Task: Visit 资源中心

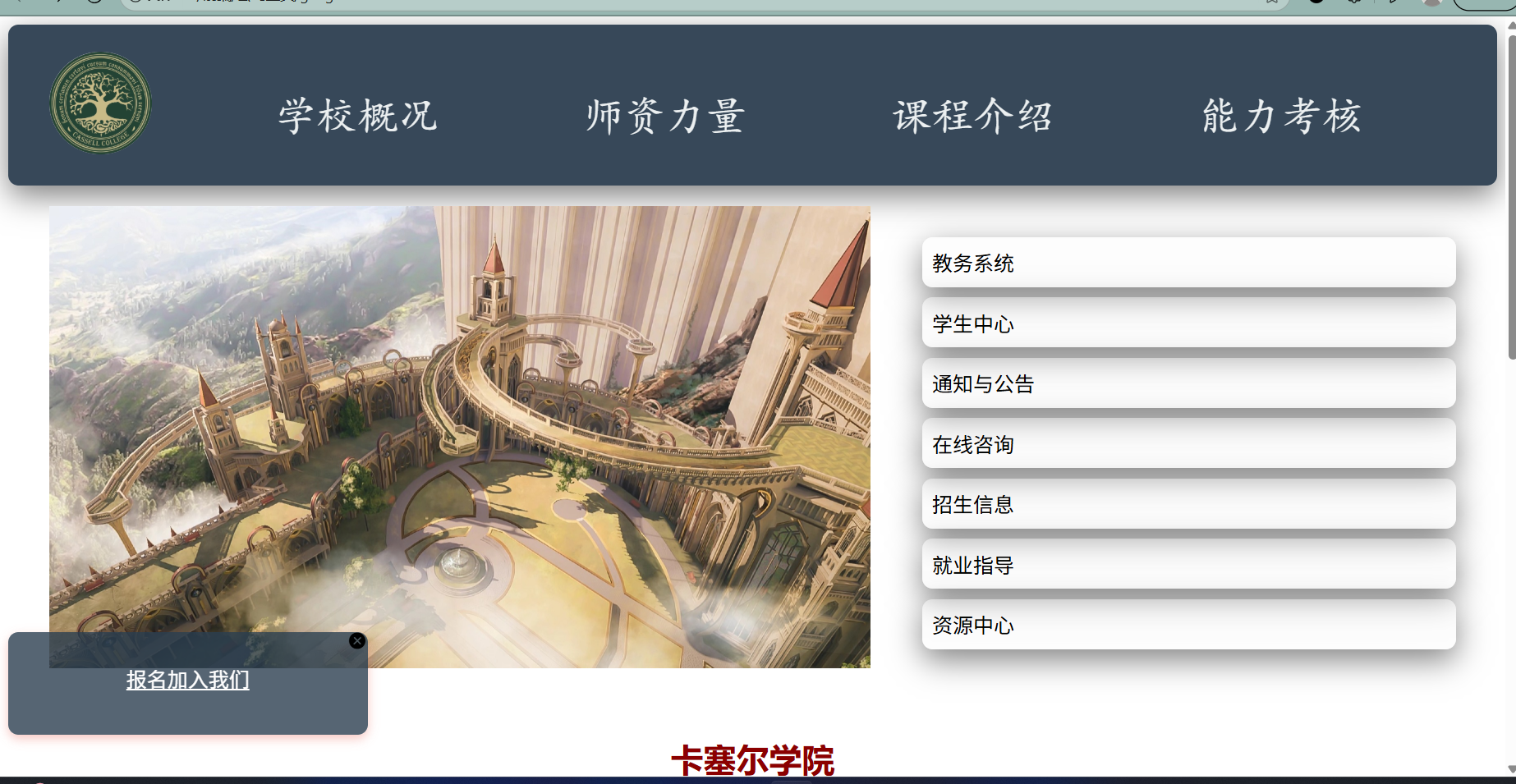Action: (1188, 625)
